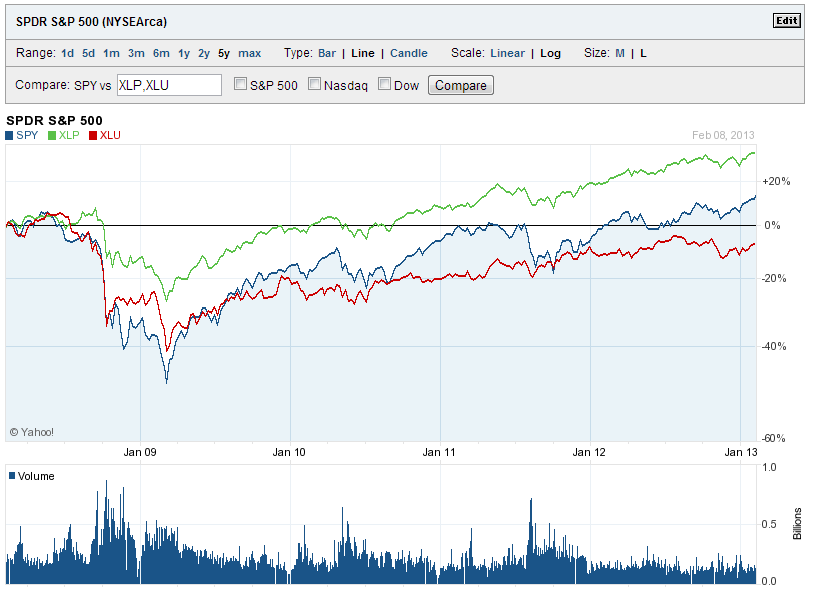The width and height of the screenshot is (821, 610).
Task: Click the XLP legend label
Action: point(69,135)
